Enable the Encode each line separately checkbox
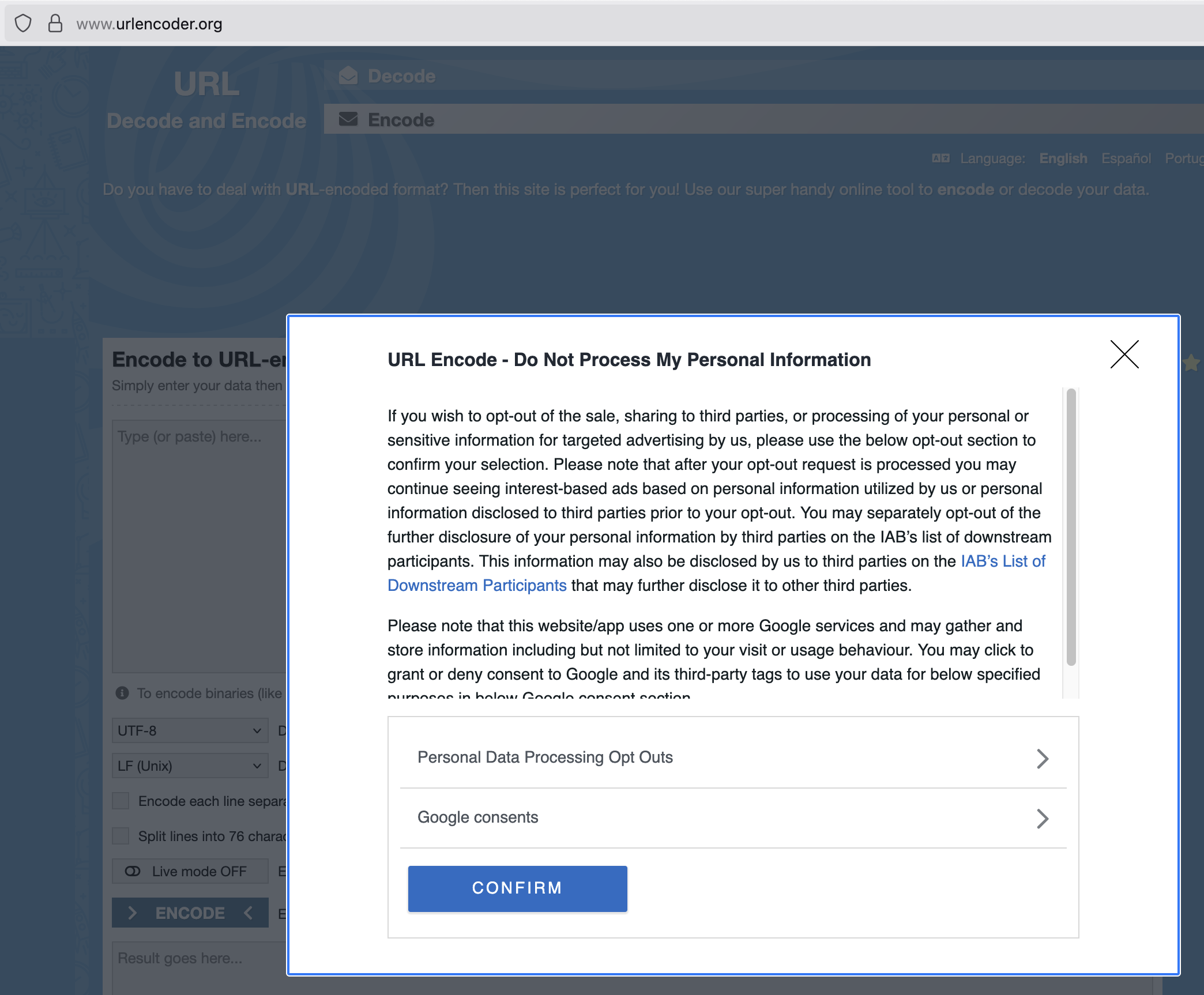This screenshot has width=1204, height=995. point(121,801)
